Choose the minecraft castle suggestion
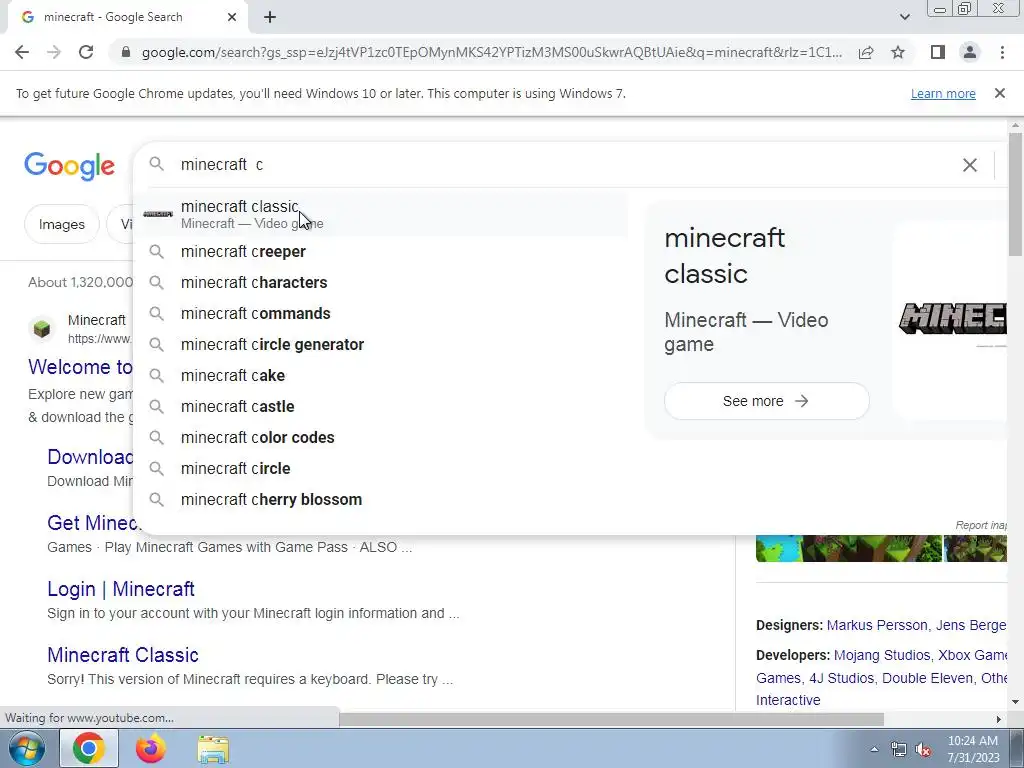 pyautogui.click(x=381, y=406)
